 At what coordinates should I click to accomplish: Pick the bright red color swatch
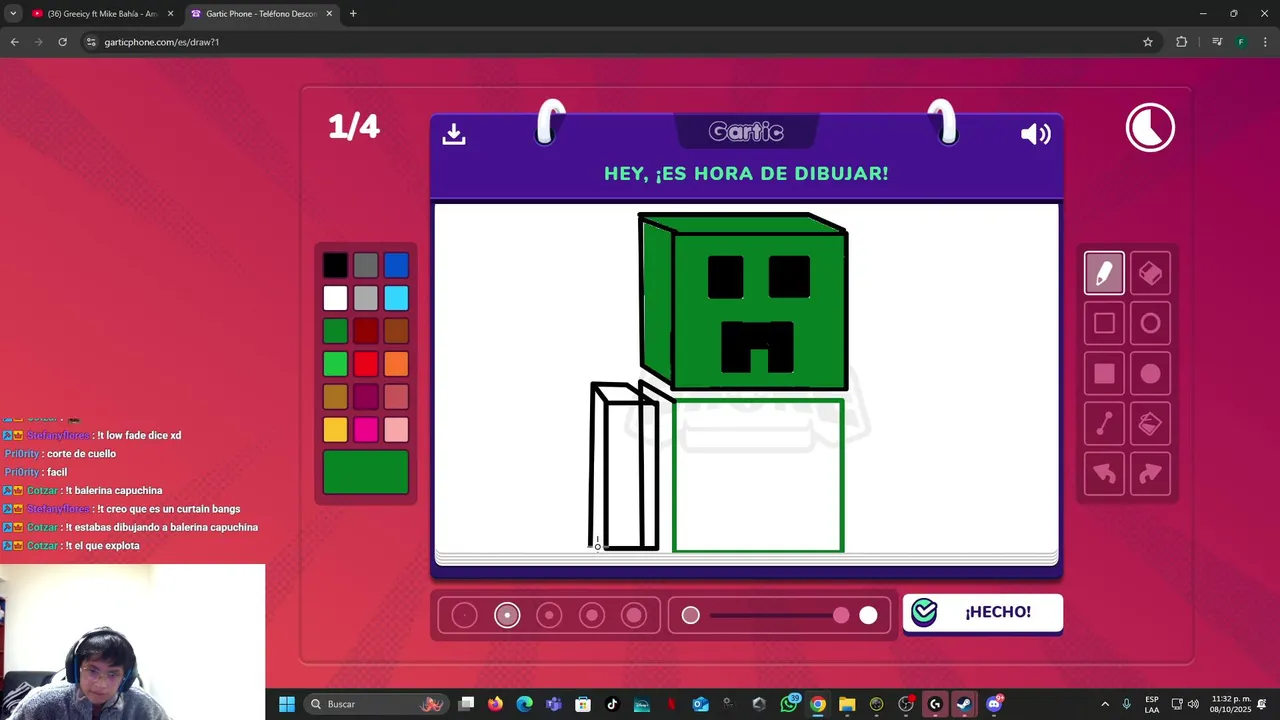click(366, 364)
